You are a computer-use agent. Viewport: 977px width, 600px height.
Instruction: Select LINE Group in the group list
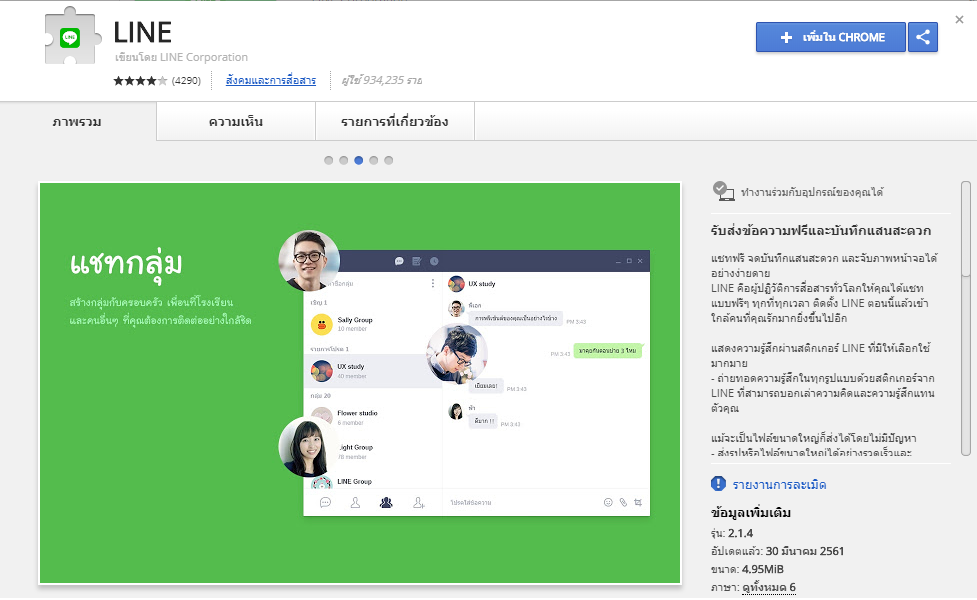click(x=373, y=481)
